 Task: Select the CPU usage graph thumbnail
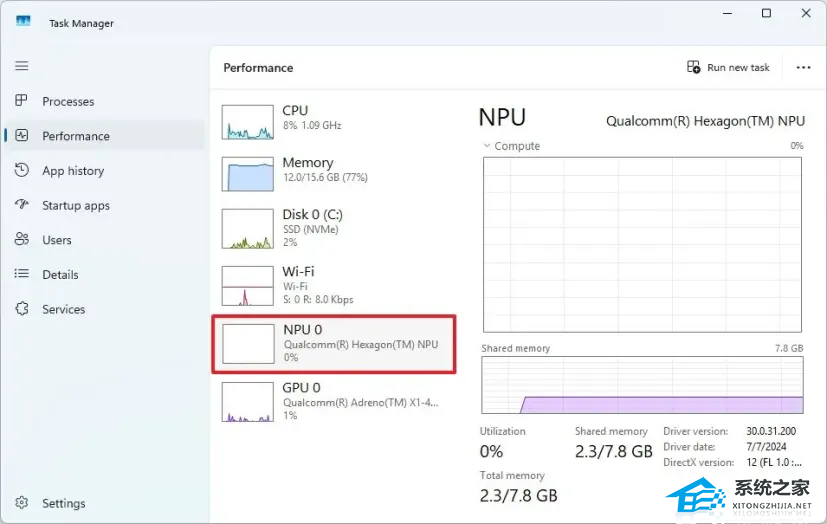click(248, 122)
